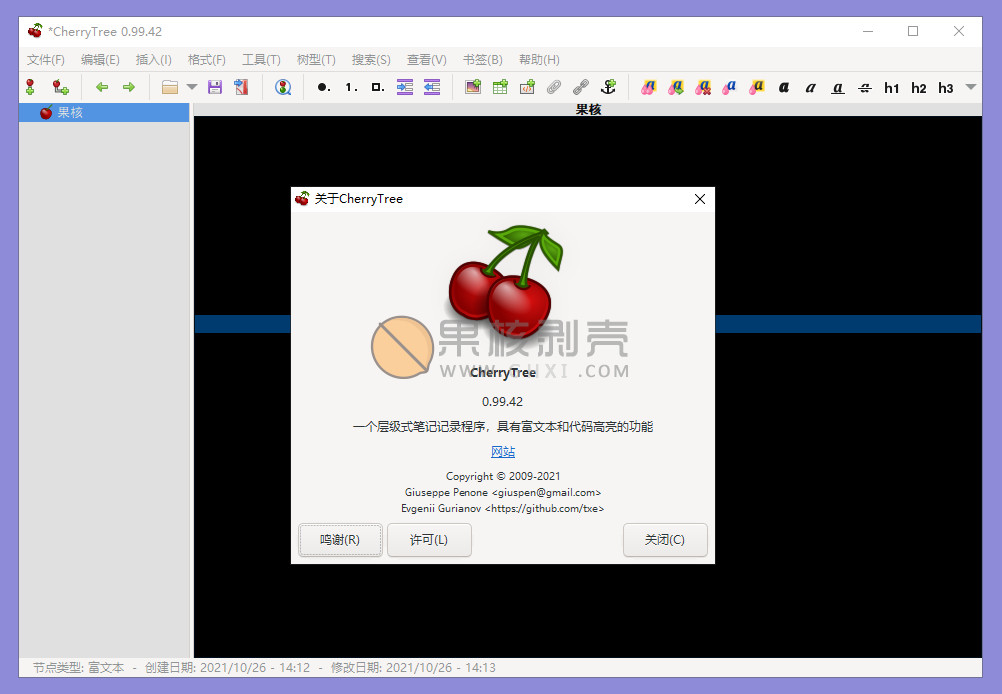Screen dimensions: 1002x694
Task: Click the save file floppy icon
Action: (x=215, y=87)
